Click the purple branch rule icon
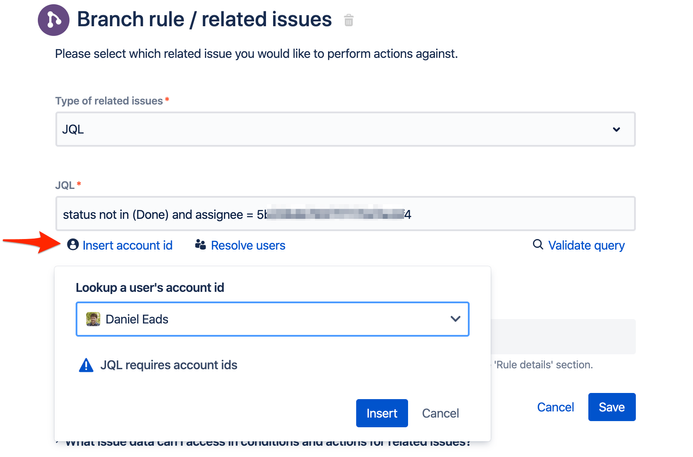 click(x=53, y=20)
